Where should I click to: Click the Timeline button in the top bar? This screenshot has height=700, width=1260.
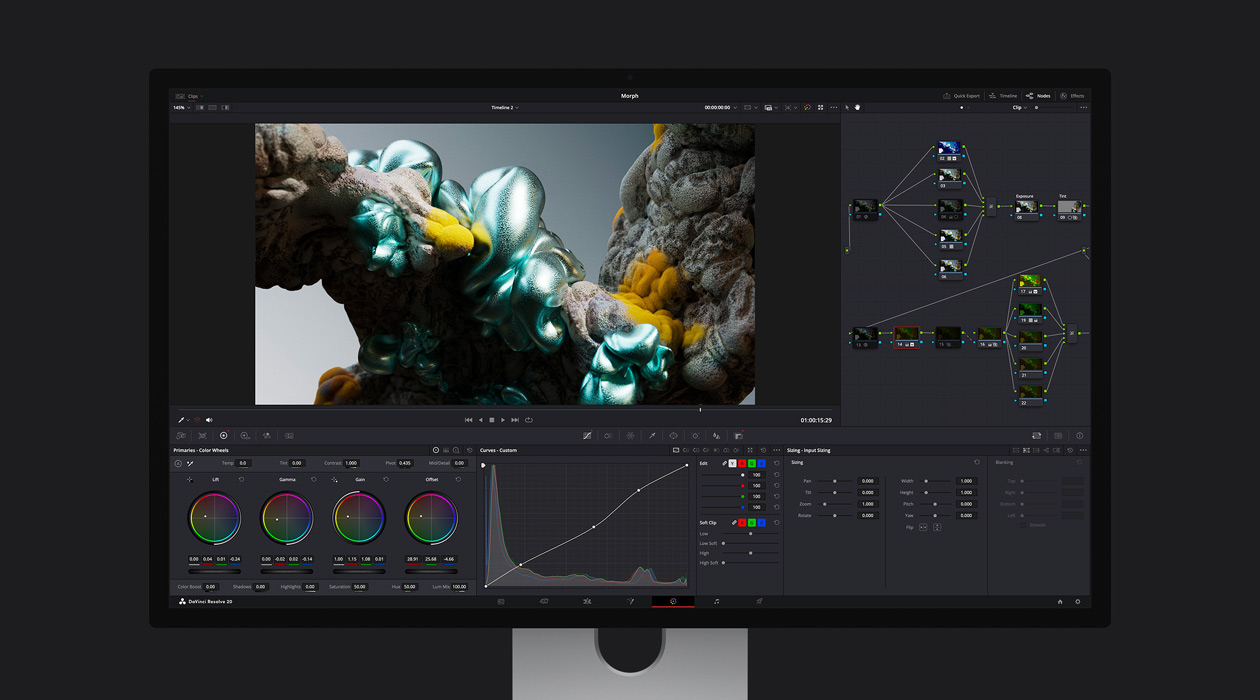tap(1004, 95)
